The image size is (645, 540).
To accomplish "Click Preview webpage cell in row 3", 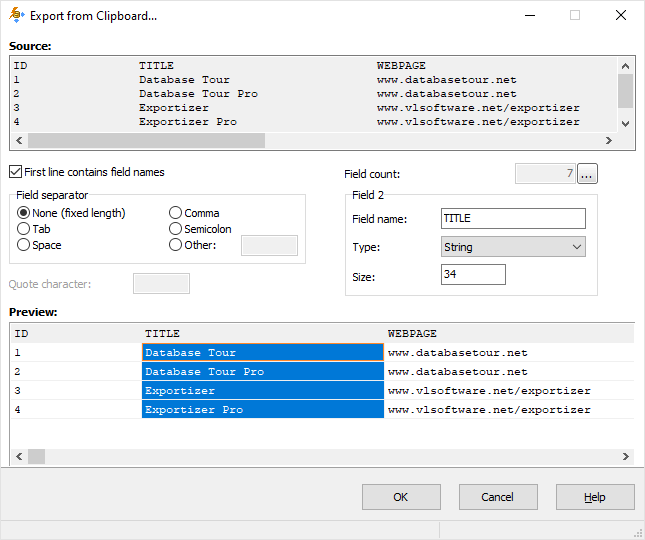I will coord(509,390).
